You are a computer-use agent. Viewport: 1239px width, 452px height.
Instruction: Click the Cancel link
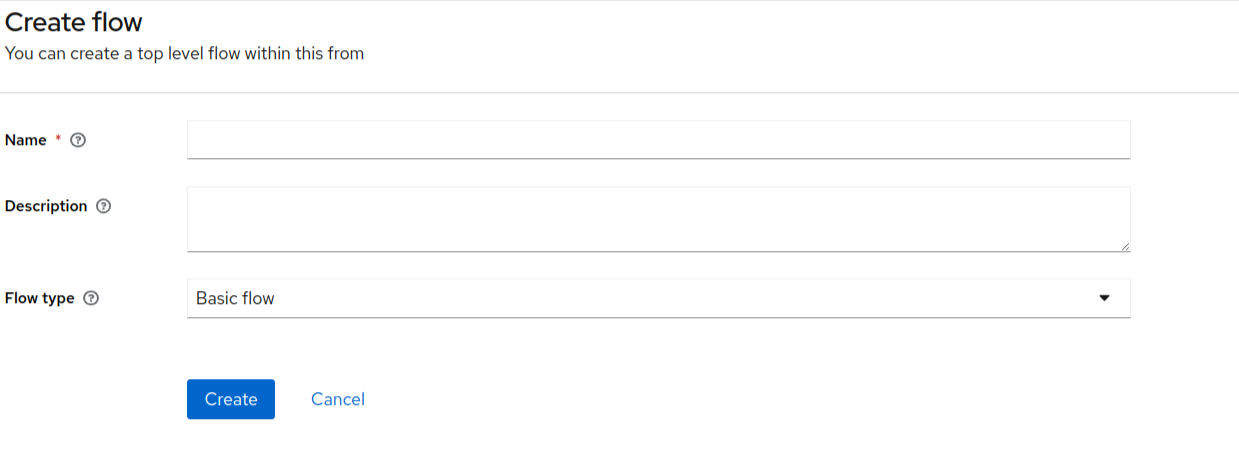pyautogui.click(x=338, y=399)
